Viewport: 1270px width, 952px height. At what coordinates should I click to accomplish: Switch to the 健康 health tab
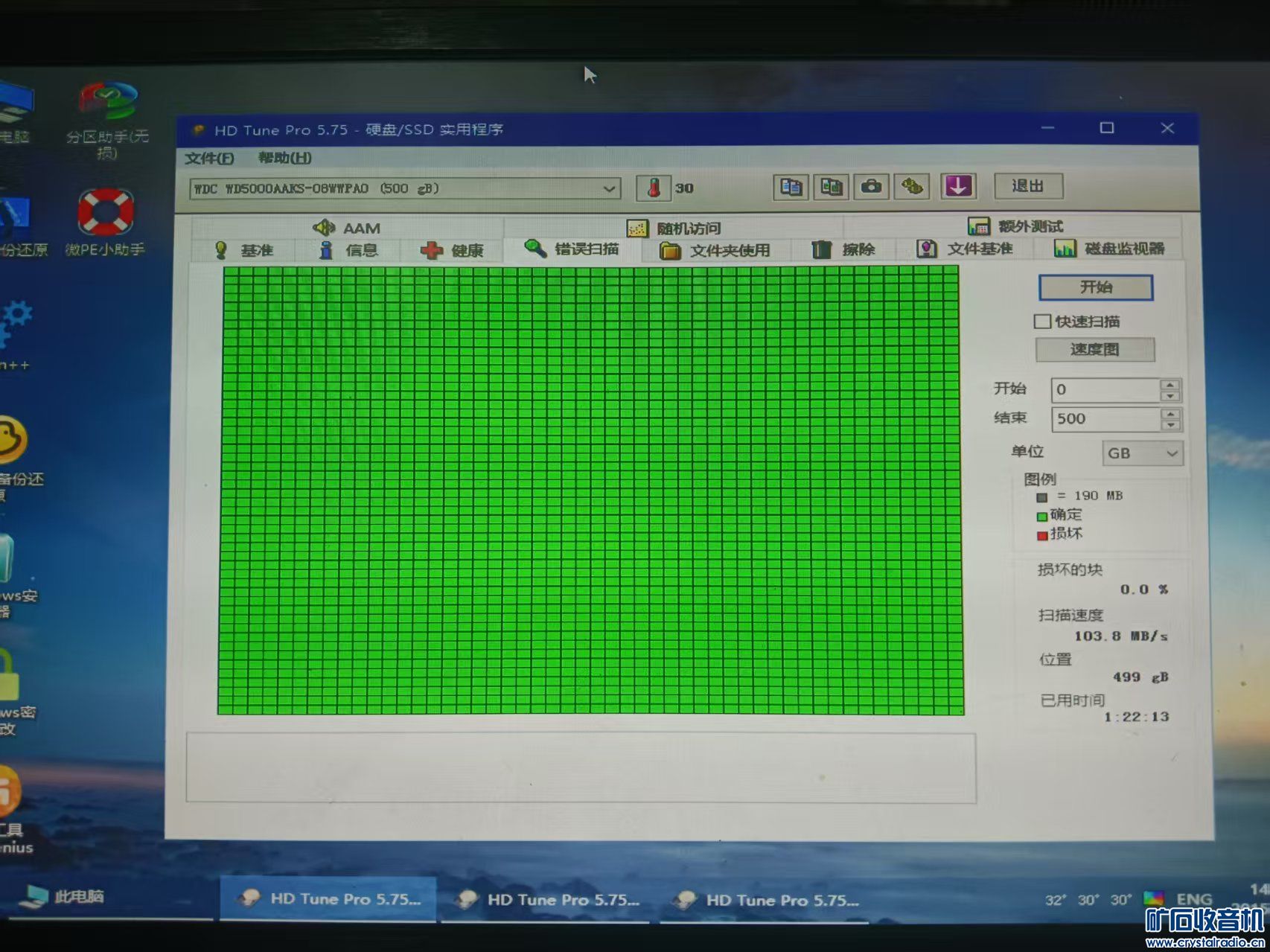click(x=453, y=251)
